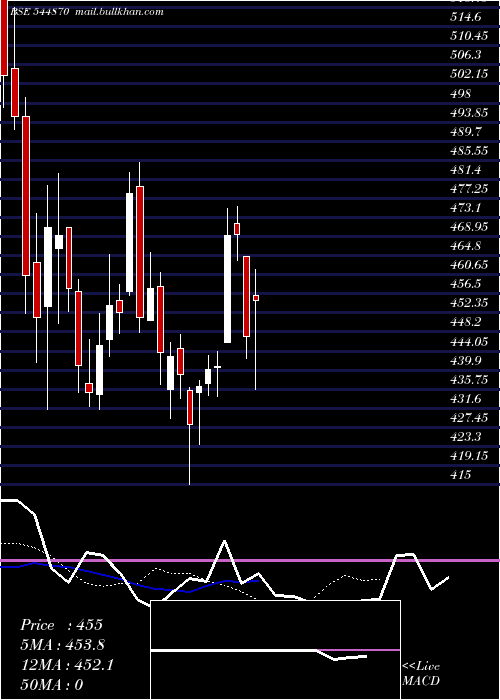Click the 485.55 price axis label
The image size is (500, 700).
[x=469, y=150]
